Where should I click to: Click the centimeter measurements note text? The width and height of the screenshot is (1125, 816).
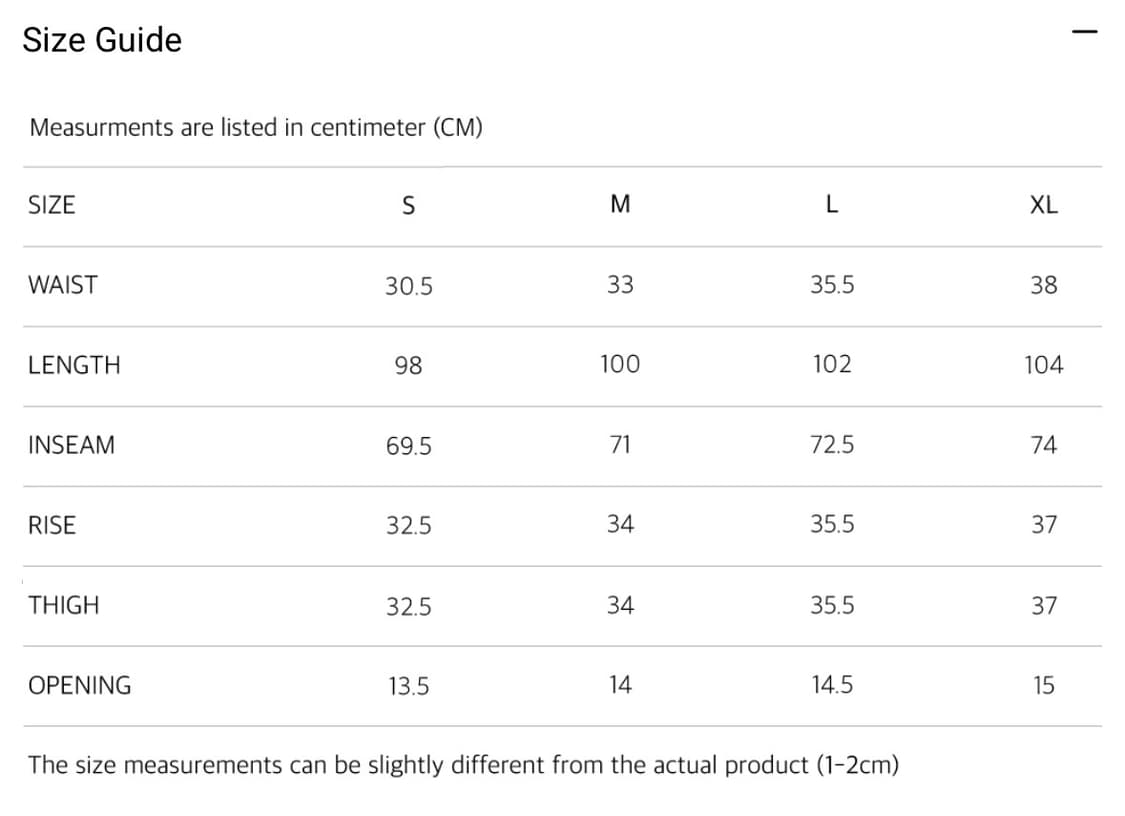click(x=256, y=128)
